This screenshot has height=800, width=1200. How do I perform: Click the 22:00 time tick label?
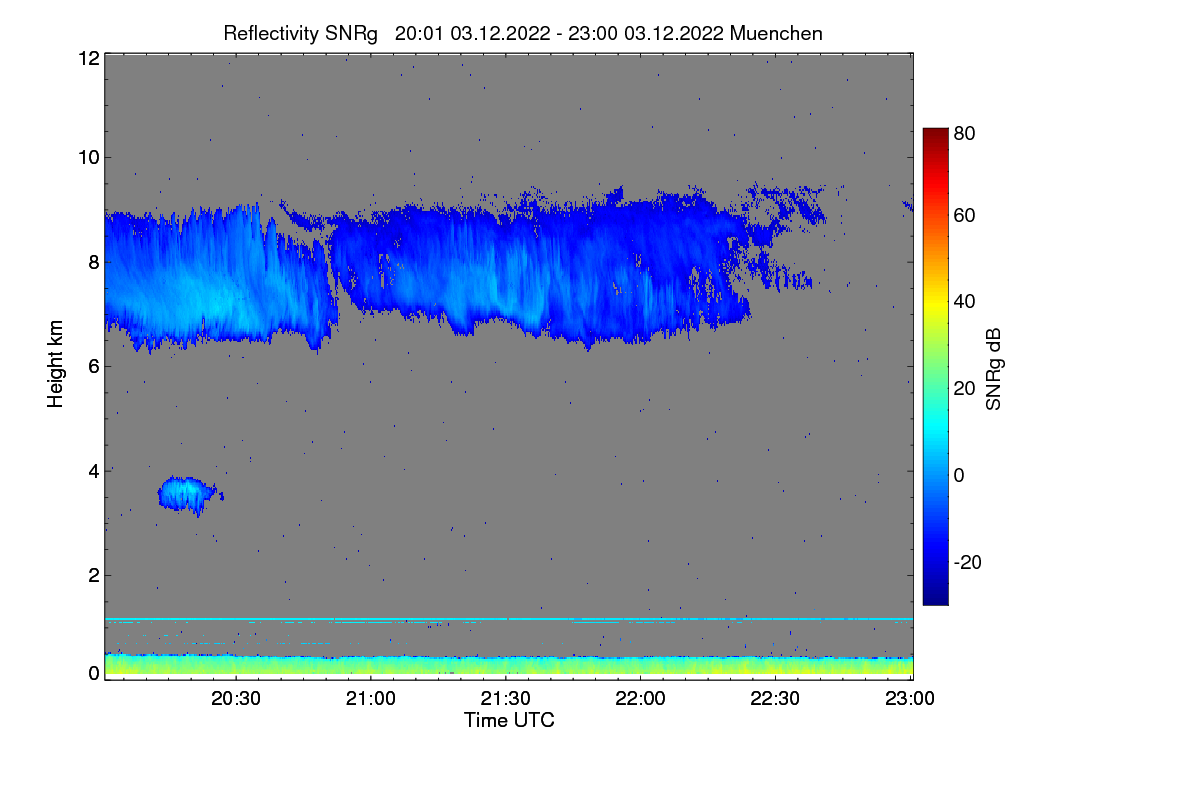[641, 699]
